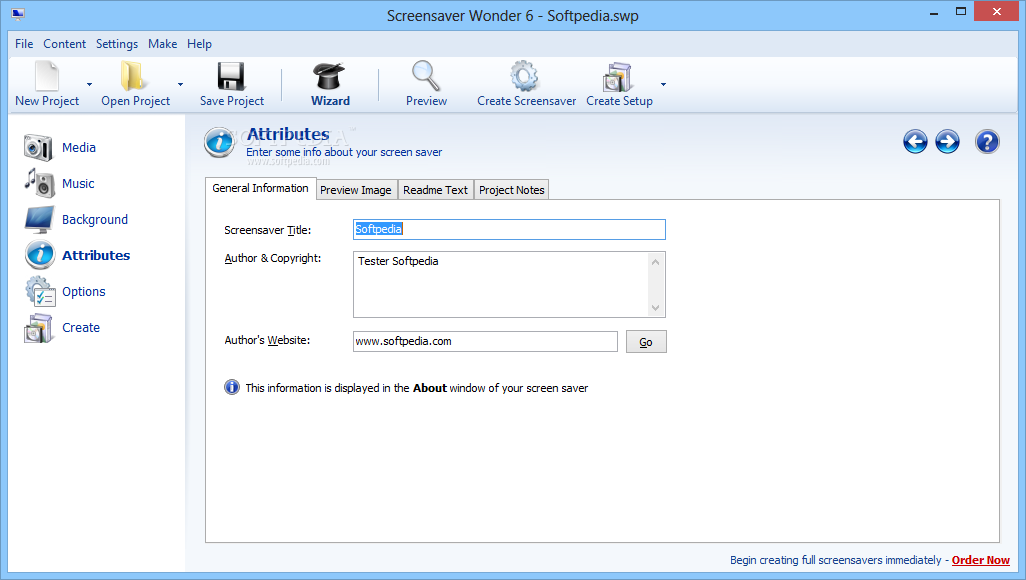Click the Create Setup package icon
1026x580 pixels.
(x=618, y=77)
